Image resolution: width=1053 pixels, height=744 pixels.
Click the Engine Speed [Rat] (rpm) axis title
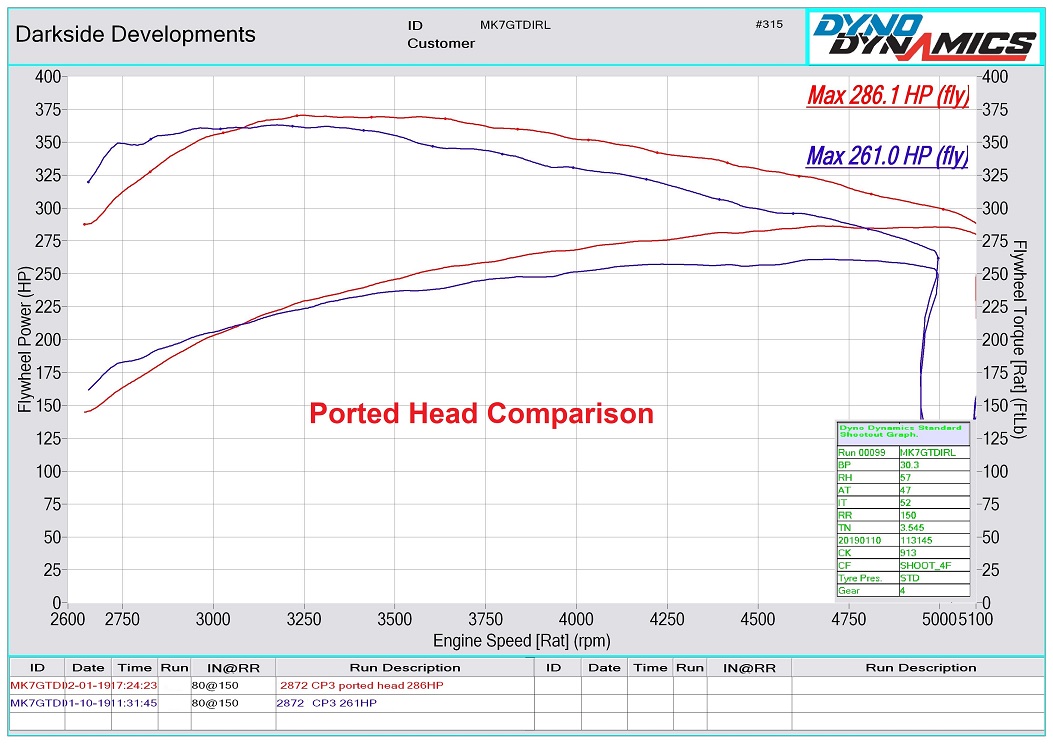pos(522,641)
